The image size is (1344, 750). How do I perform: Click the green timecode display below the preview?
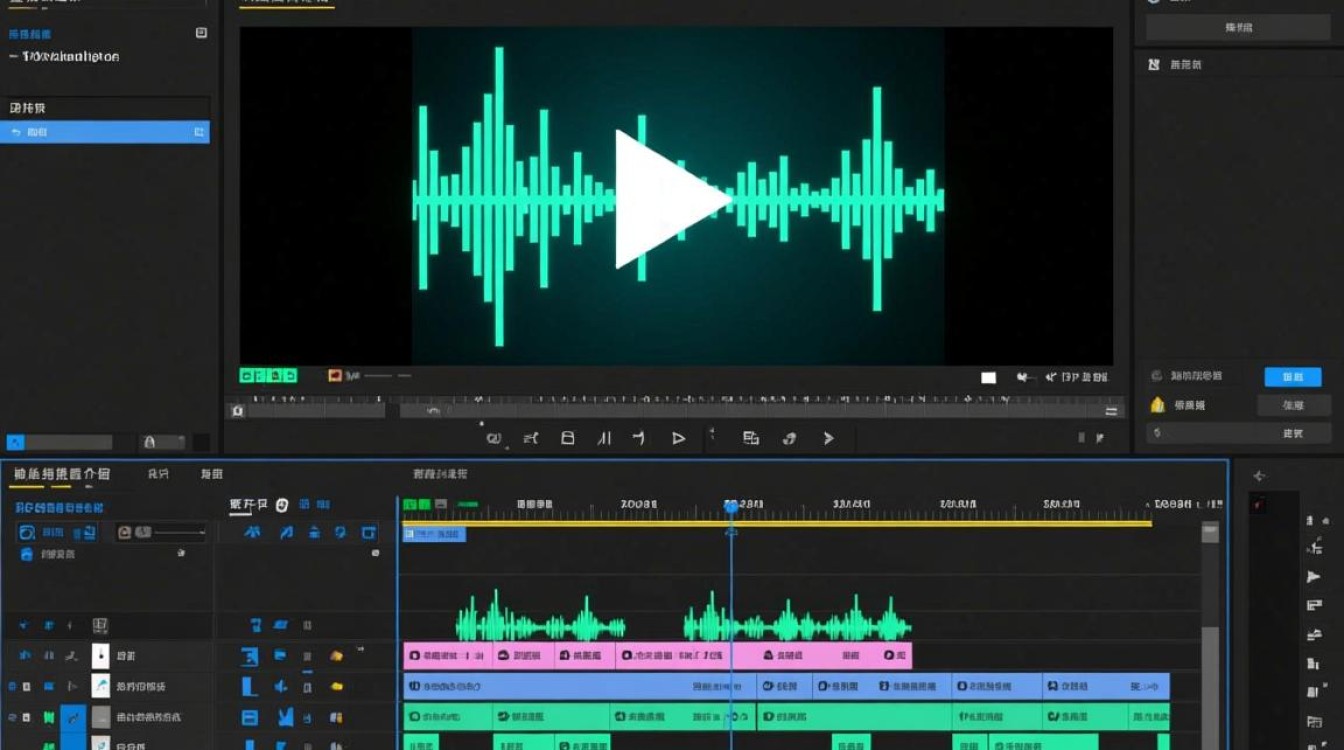coord(268,376)
